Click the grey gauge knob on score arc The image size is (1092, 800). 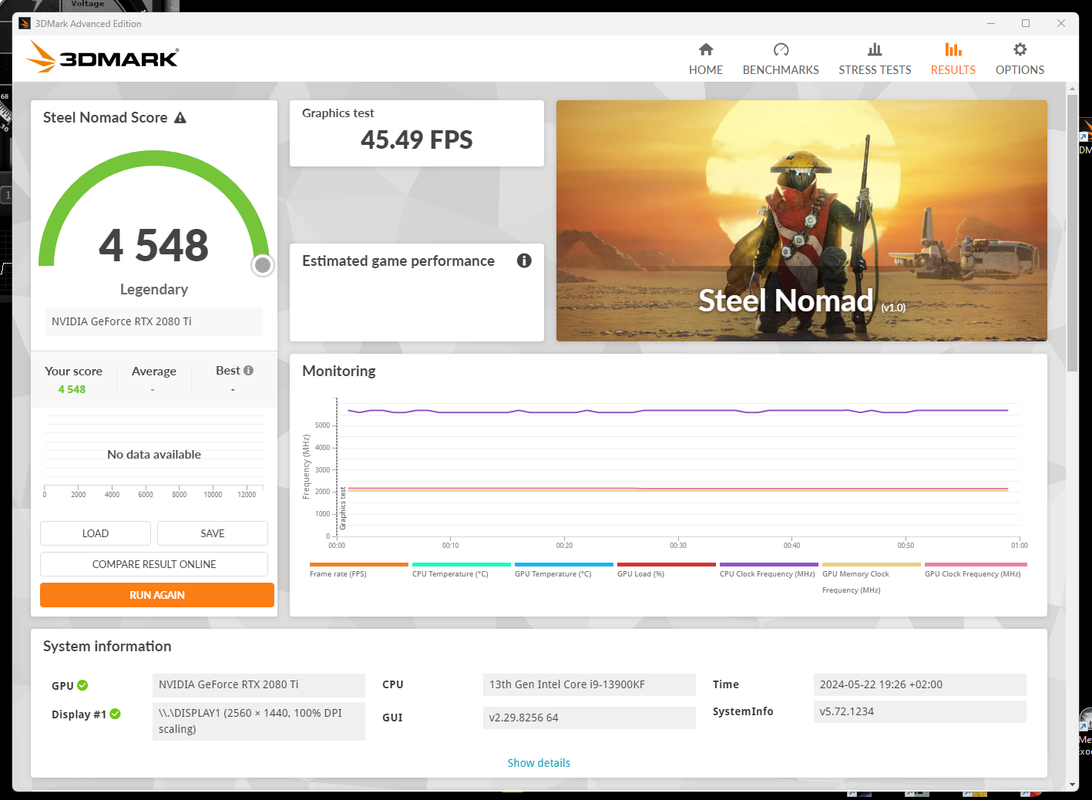(263, 265)
